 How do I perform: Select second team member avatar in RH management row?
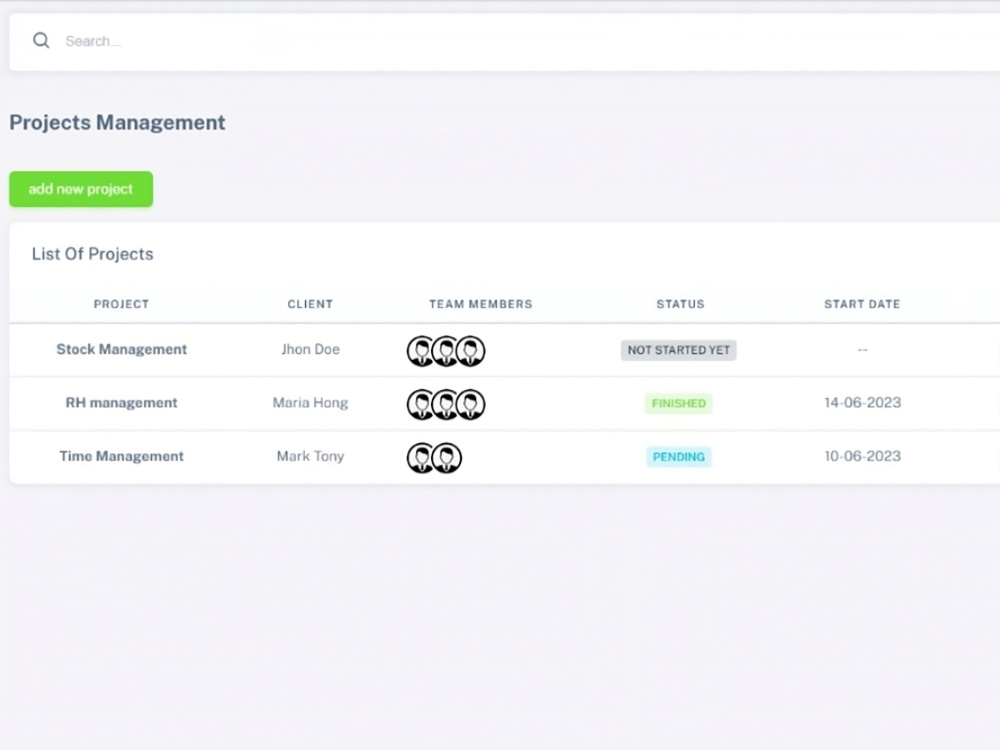click(446, 404)
